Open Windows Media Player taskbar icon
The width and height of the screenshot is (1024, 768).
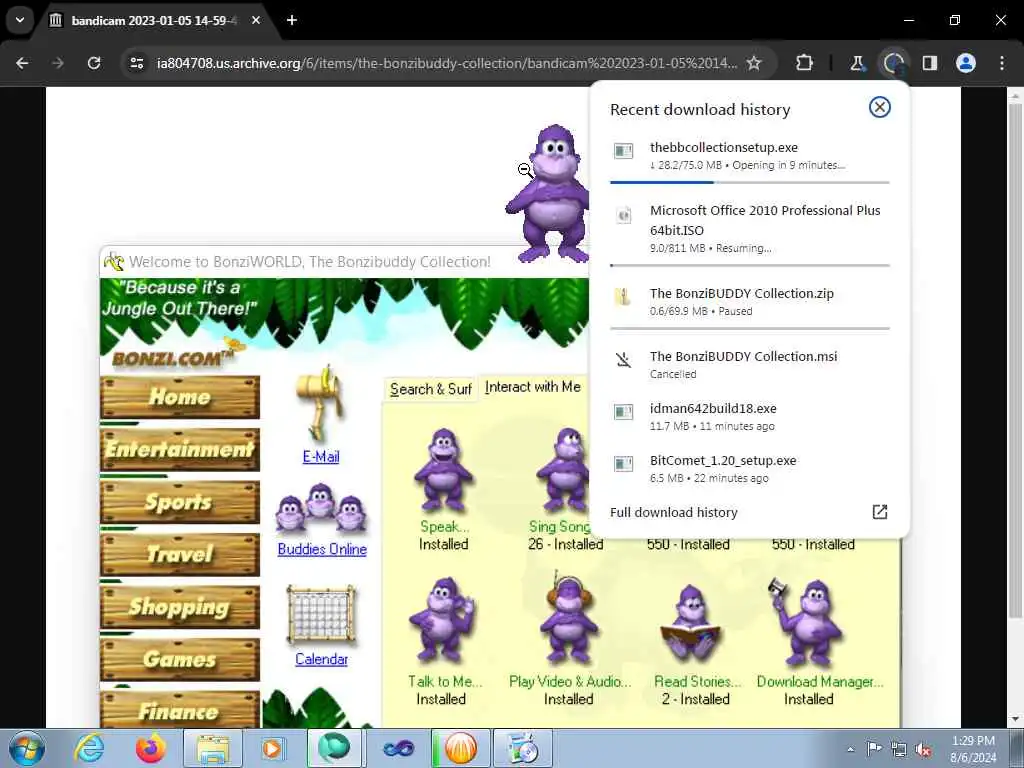point(272,748)
